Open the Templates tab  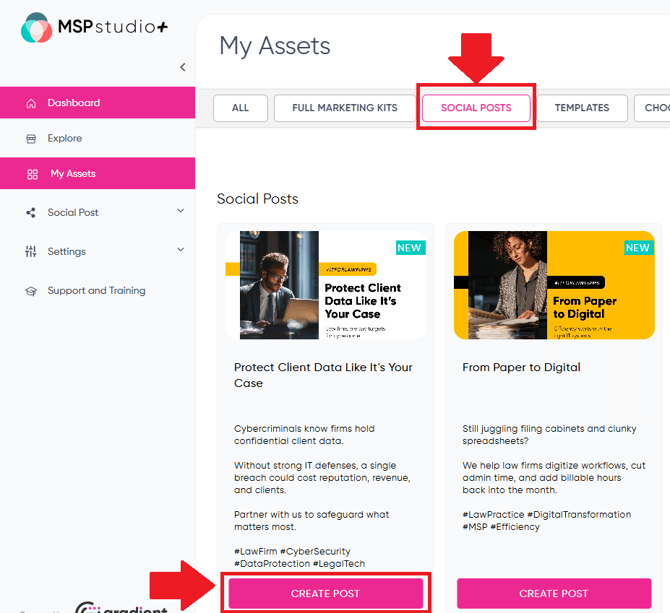click(582, 108)
